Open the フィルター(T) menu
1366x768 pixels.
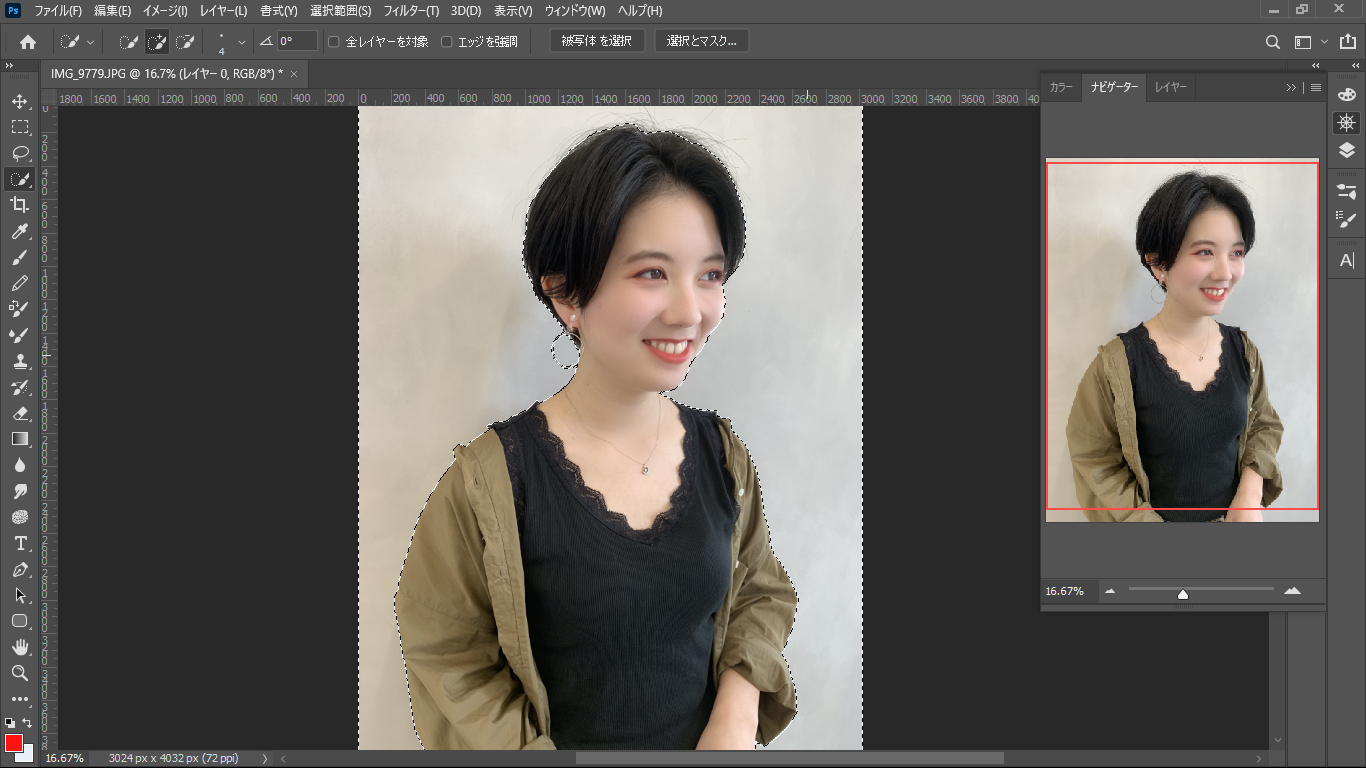point(409,11)
